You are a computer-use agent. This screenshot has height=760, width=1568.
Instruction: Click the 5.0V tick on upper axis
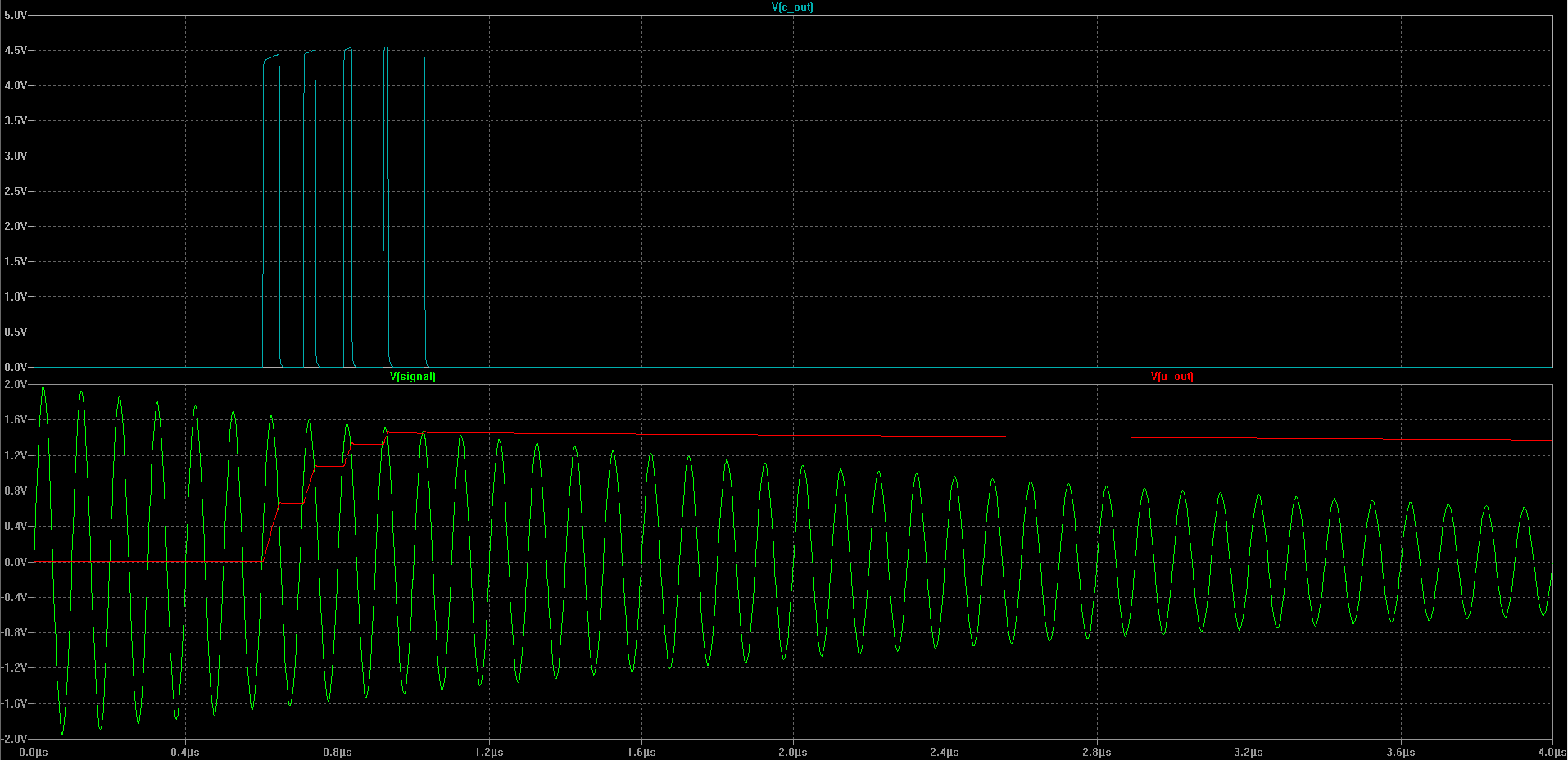[x=15, y=16]
